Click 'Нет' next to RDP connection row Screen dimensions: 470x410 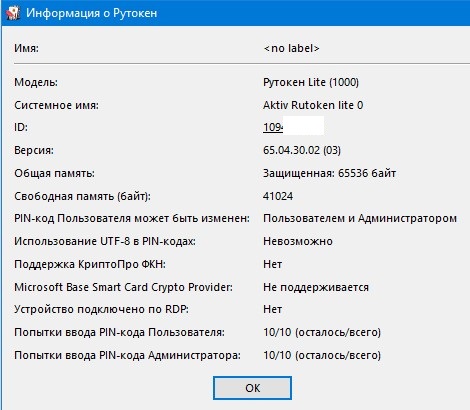point(272,309)
